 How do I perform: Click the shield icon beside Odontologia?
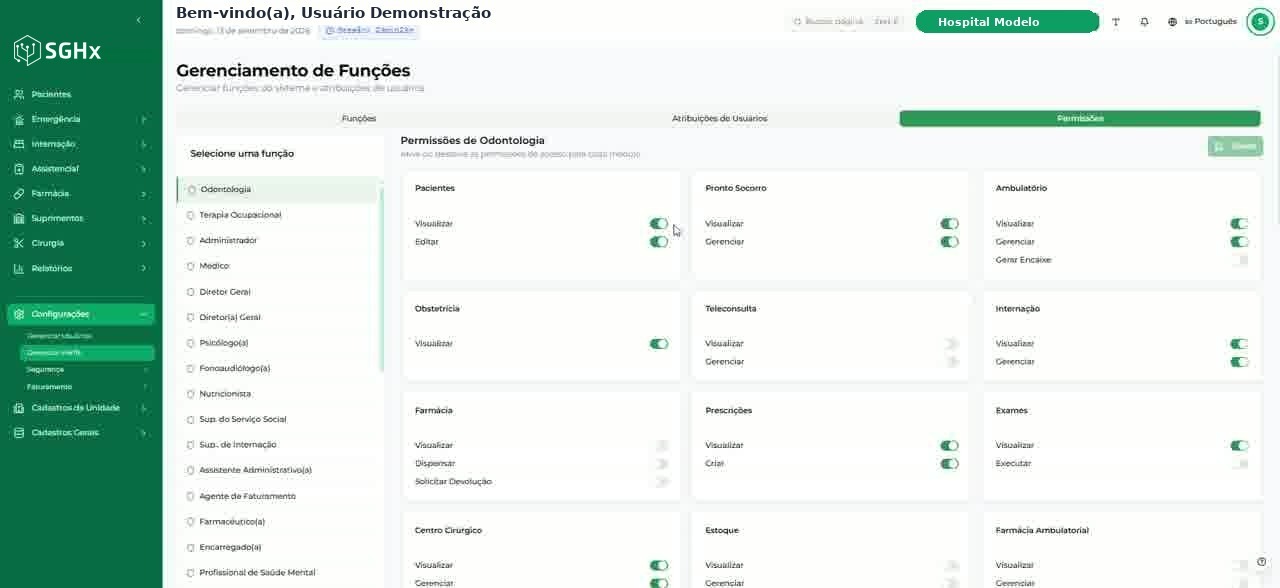click(192, 190)
